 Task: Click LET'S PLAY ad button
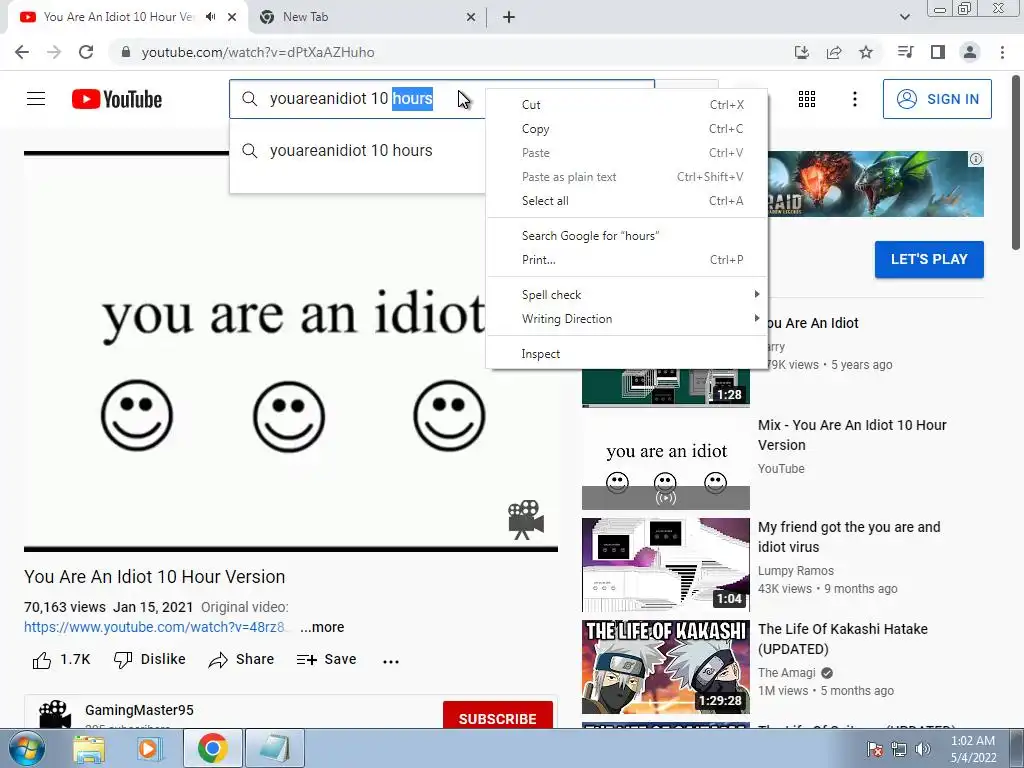929,259
